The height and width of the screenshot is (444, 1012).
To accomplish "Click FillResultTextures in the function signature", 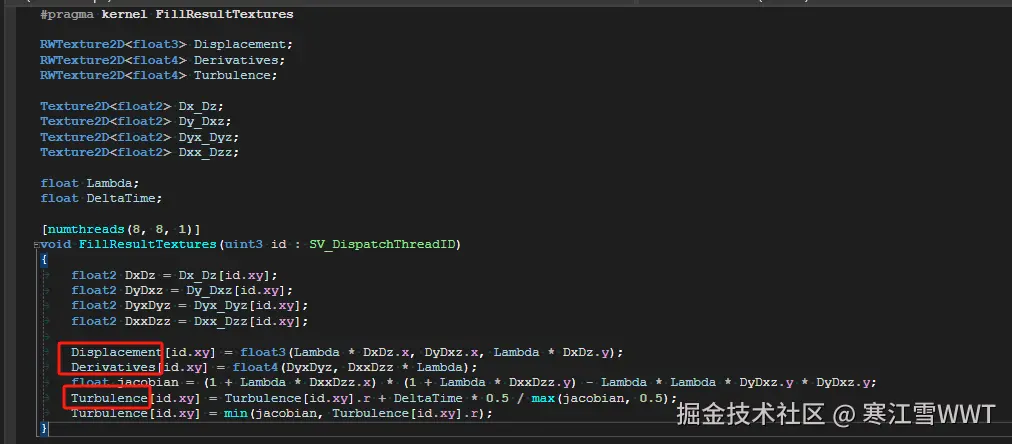I will tap(148, 245).
